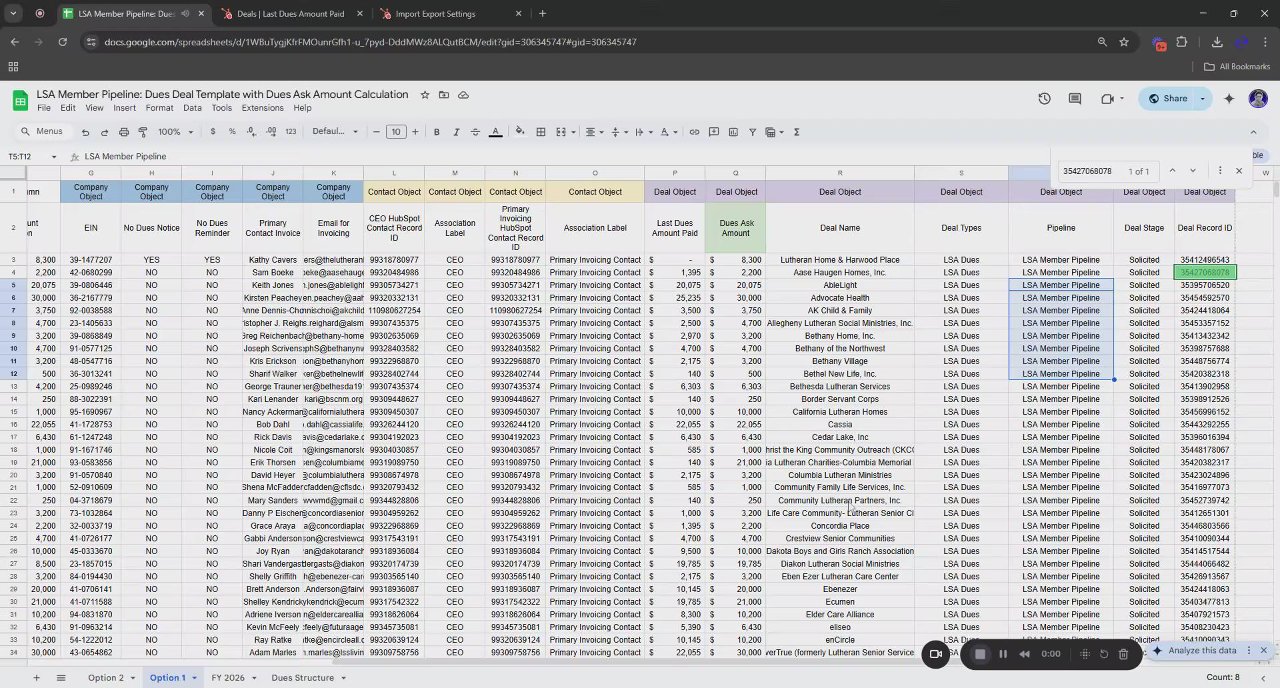Click the merge cells icon

click(x=560, y=132)
